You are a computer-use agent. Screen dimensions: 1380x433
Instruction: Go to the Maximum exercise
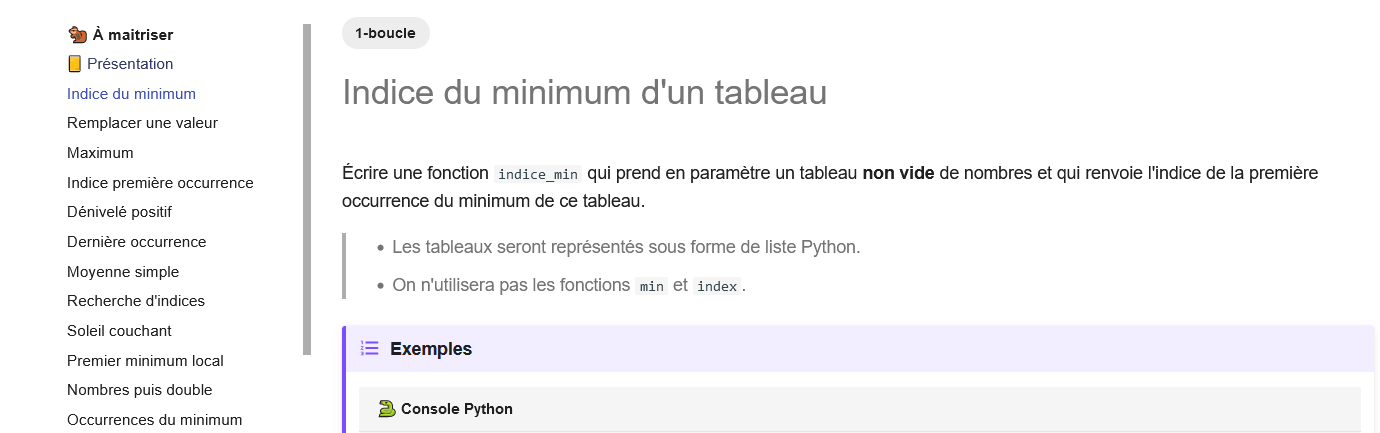coord(100,153)
